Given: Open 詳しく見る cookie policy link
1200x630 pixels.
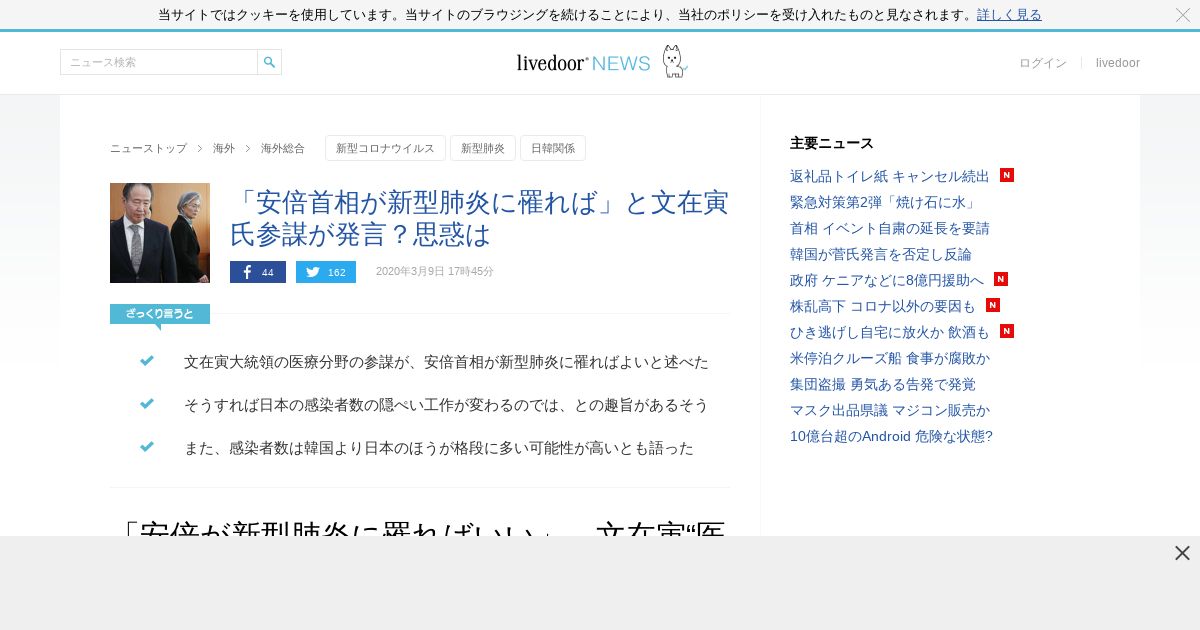Looking at the screenshot, I should (1009, 15).
